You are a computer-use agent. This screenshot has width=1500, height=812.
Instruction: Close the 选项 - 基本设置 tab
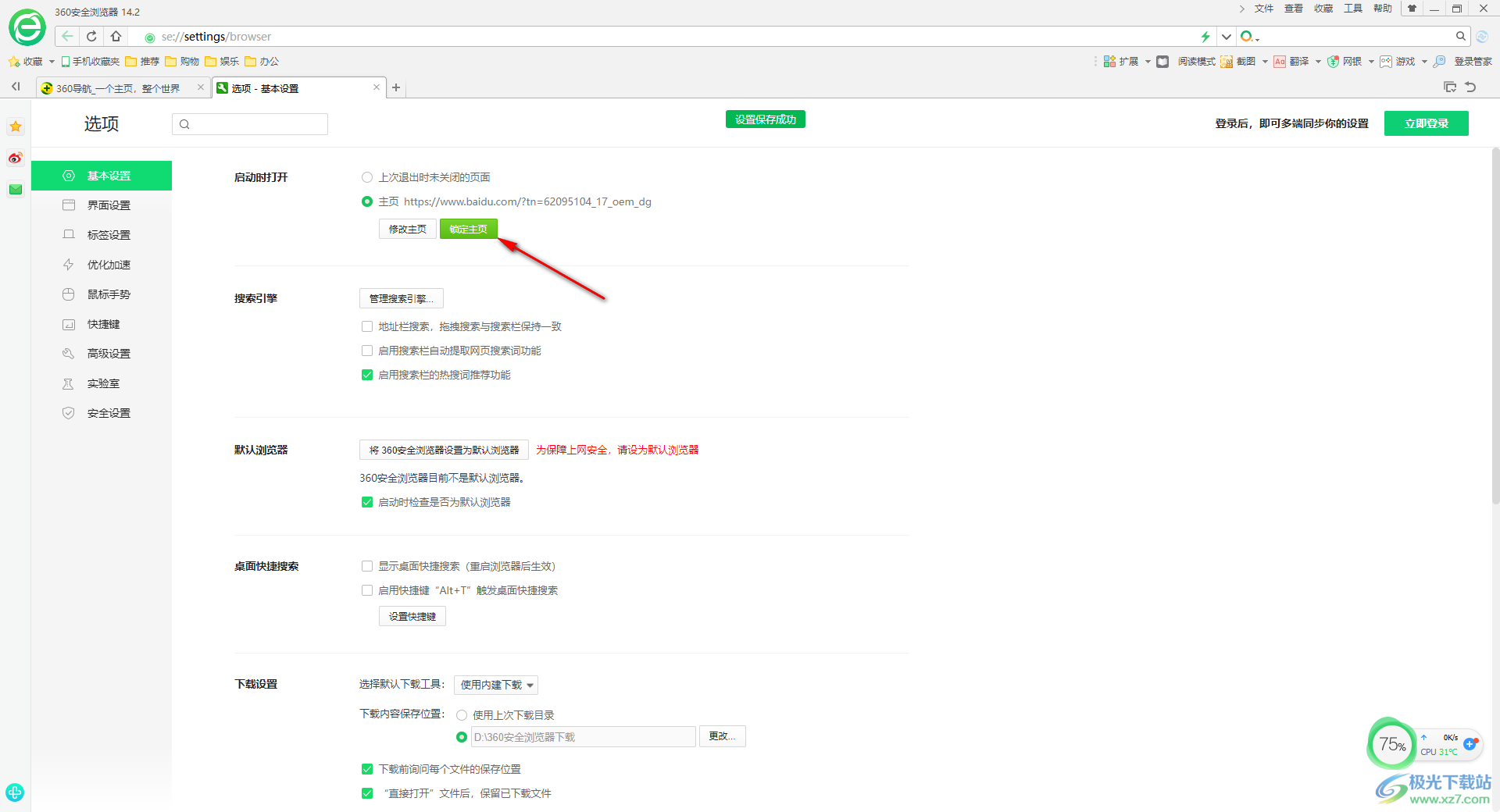pos(377,87)
